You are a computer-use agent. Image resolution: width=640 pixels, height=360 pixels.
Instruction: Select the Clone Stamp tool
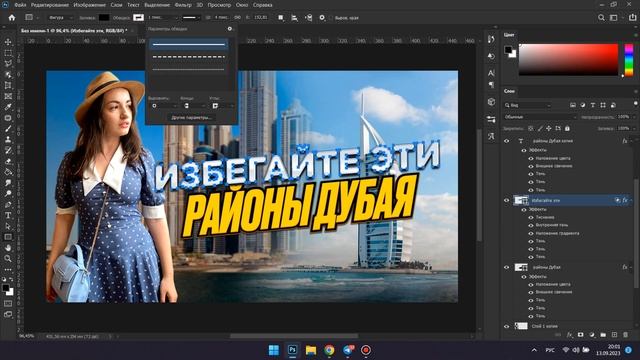click(8, 139)
